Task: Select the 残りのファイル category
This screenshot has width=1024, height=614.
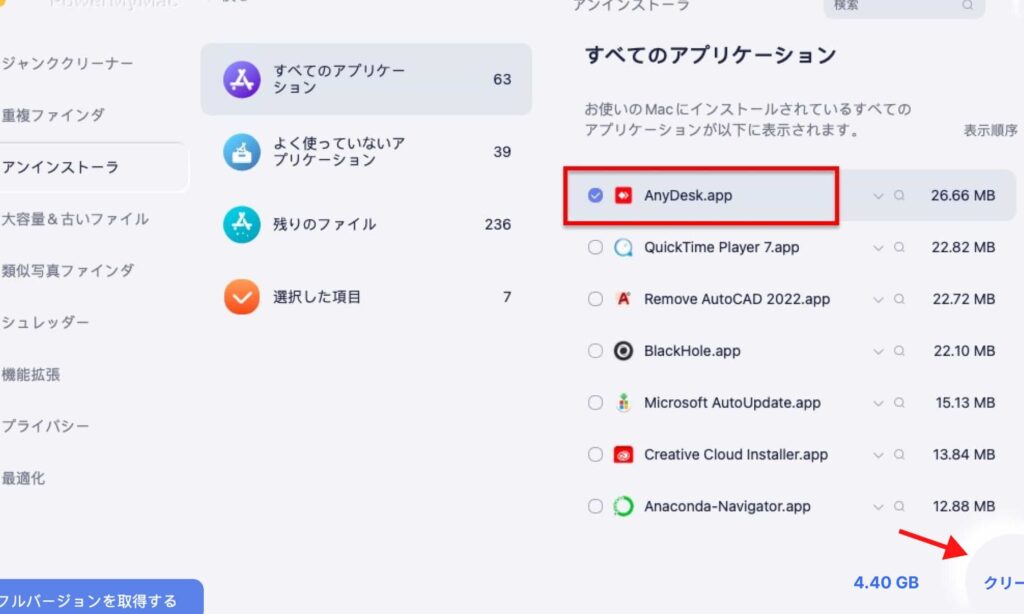Action: pyautogui.click(x=324, y=224)
